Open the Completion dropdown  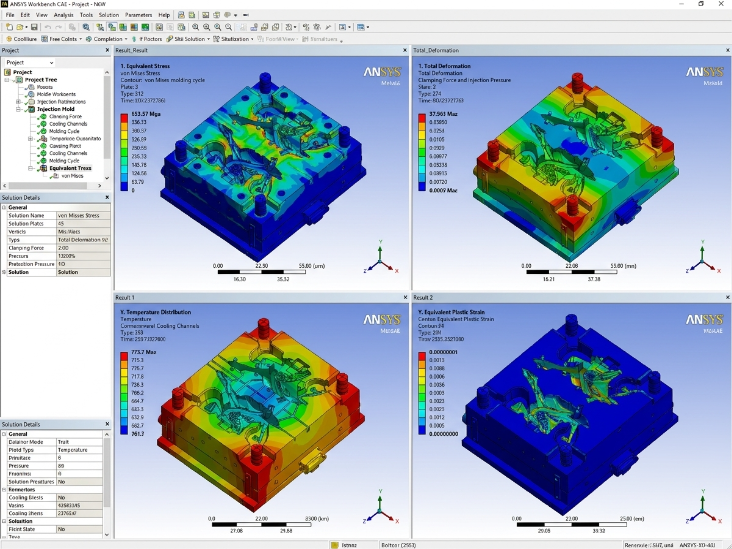click(107, 39)
